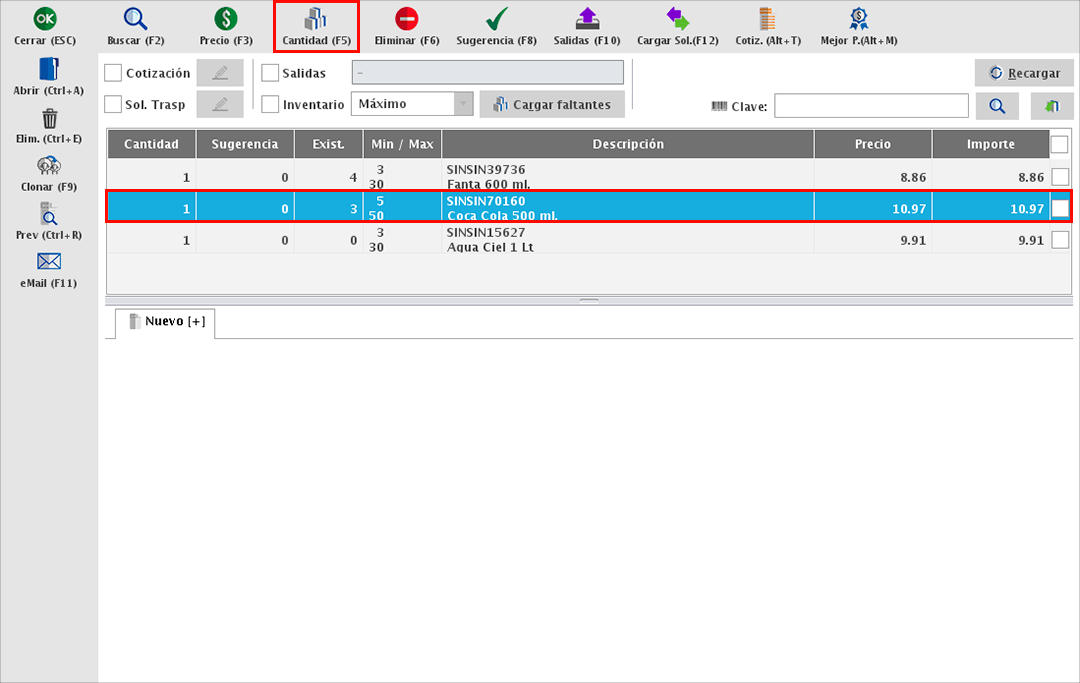The width and height of the screenshot is (1080, 683).
Task: Enable the Cotización checkbox
Action: pos(114,73)
